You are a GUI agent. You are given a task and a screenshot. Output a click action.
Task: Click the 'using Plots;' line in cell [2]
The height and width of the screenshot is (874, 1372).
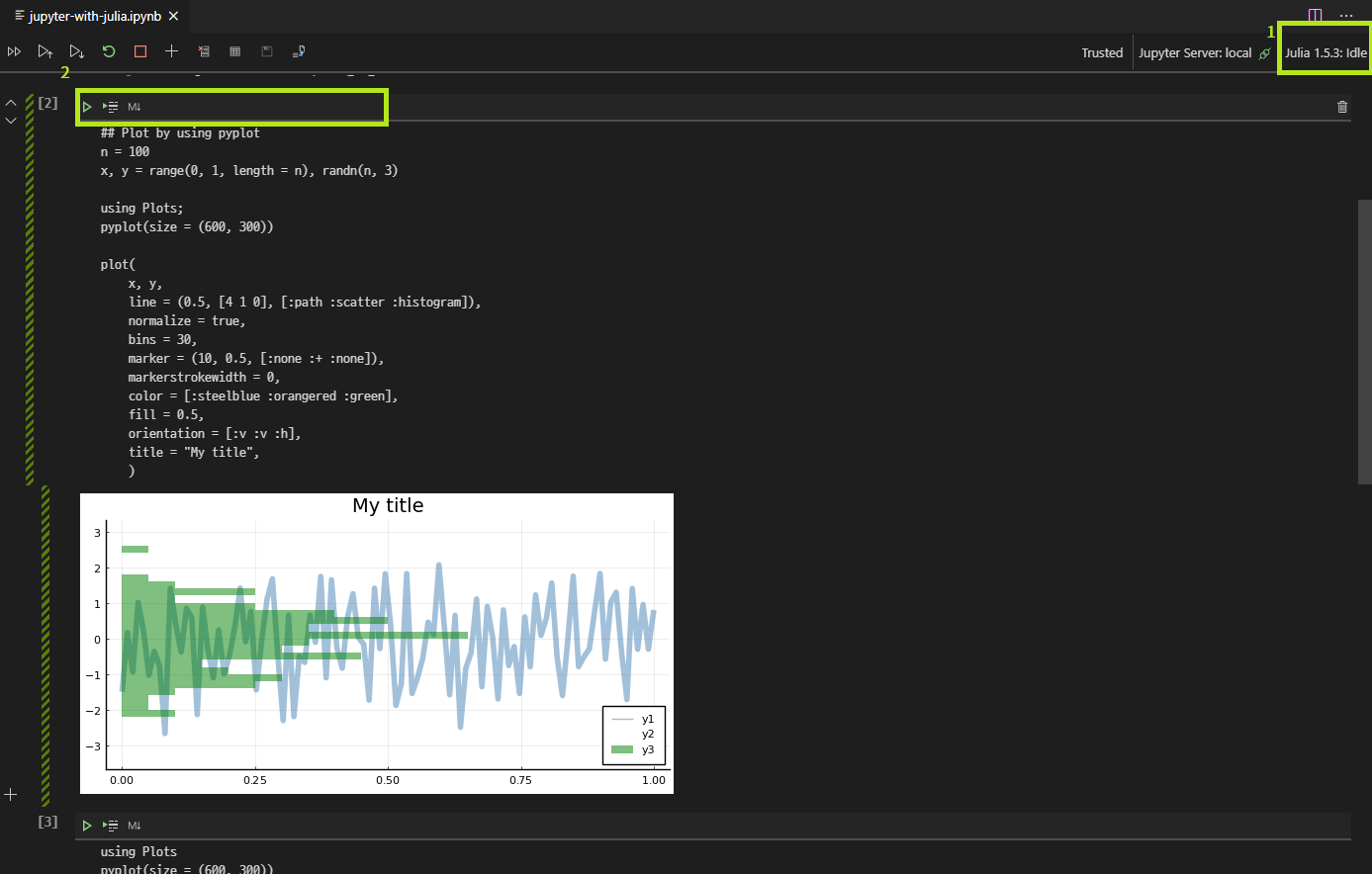(x=142, y=208)
